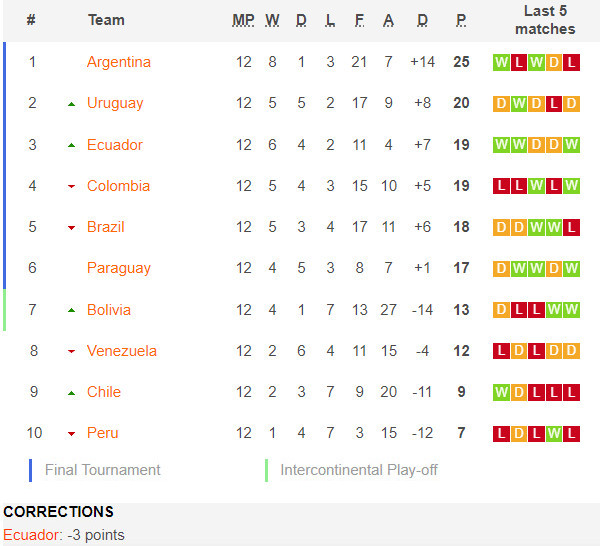Screen dimensions: 600x546
Task: Click the MP column header
Action: pyautogui.click(x=243, y=20)
